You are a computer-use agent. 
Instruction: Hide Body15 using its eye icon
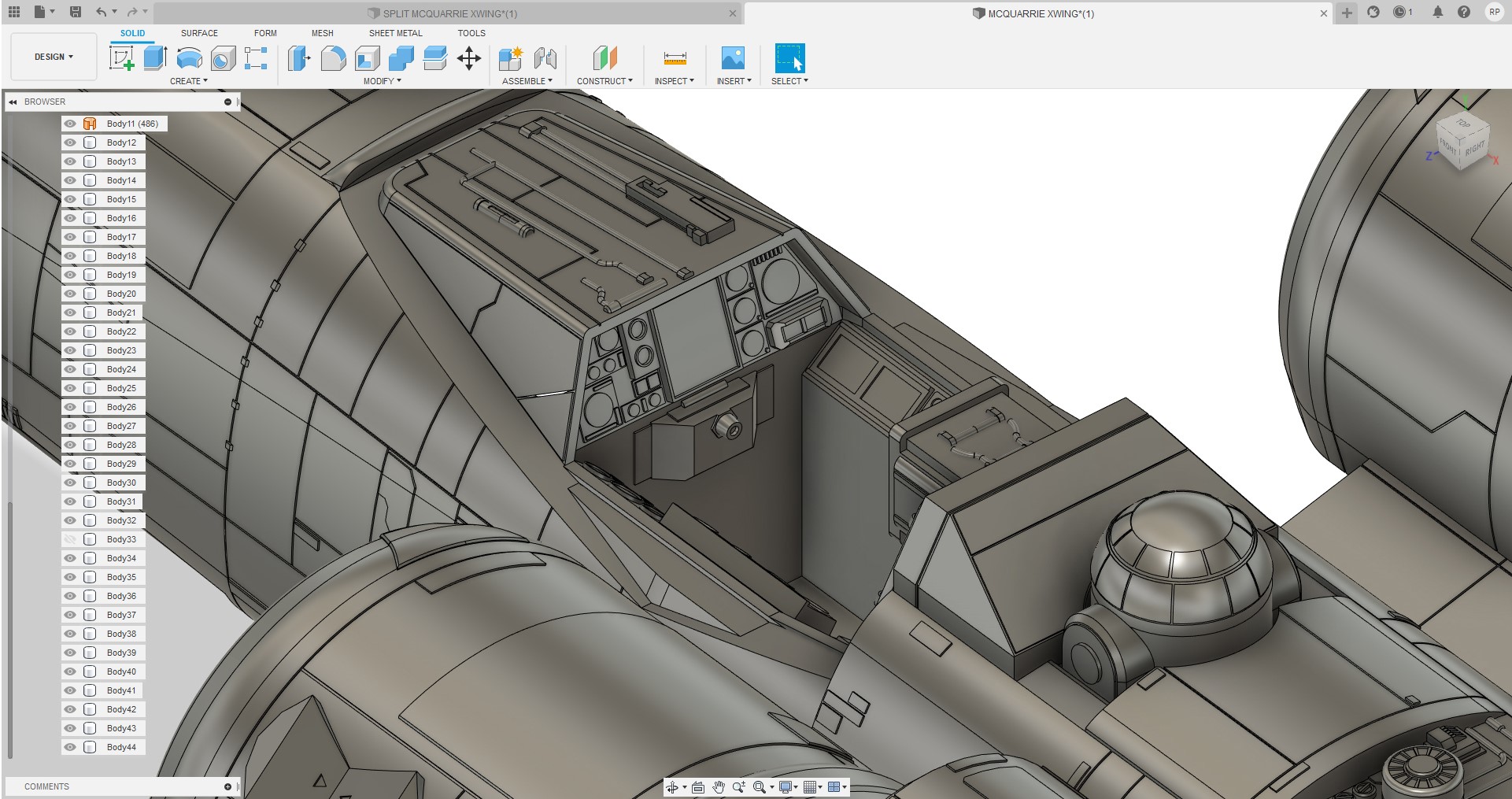click(x=70, y=199)
